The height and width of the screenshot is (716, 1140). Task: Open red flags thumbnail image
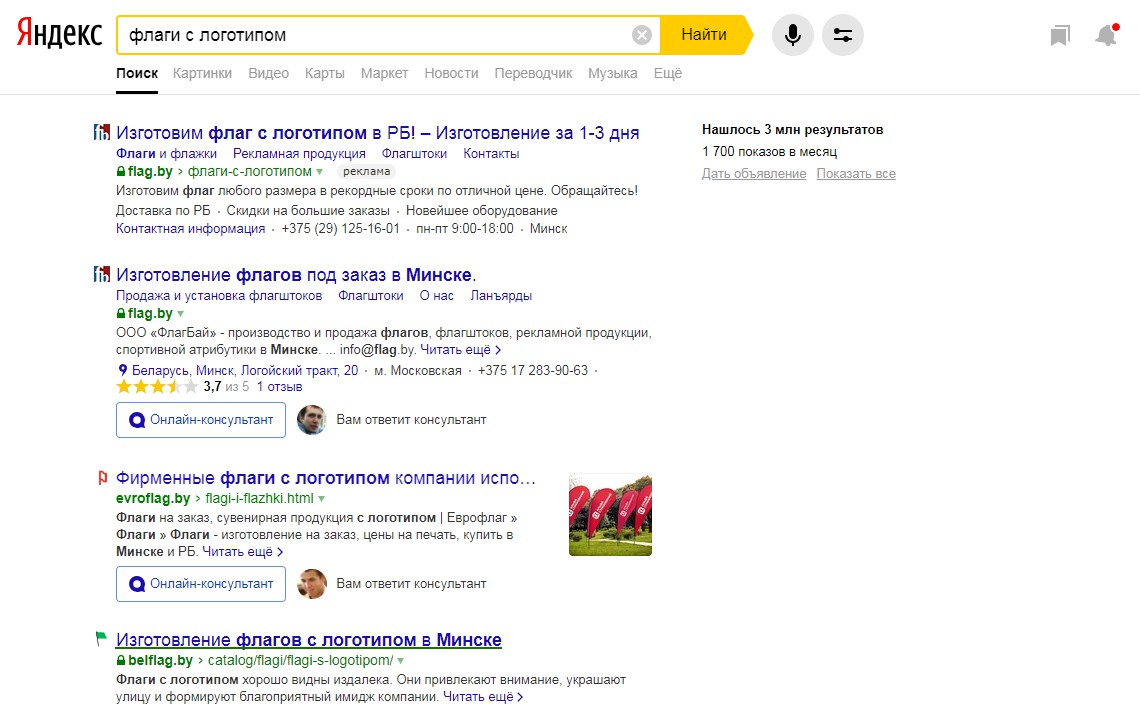(x=610, y=515)
